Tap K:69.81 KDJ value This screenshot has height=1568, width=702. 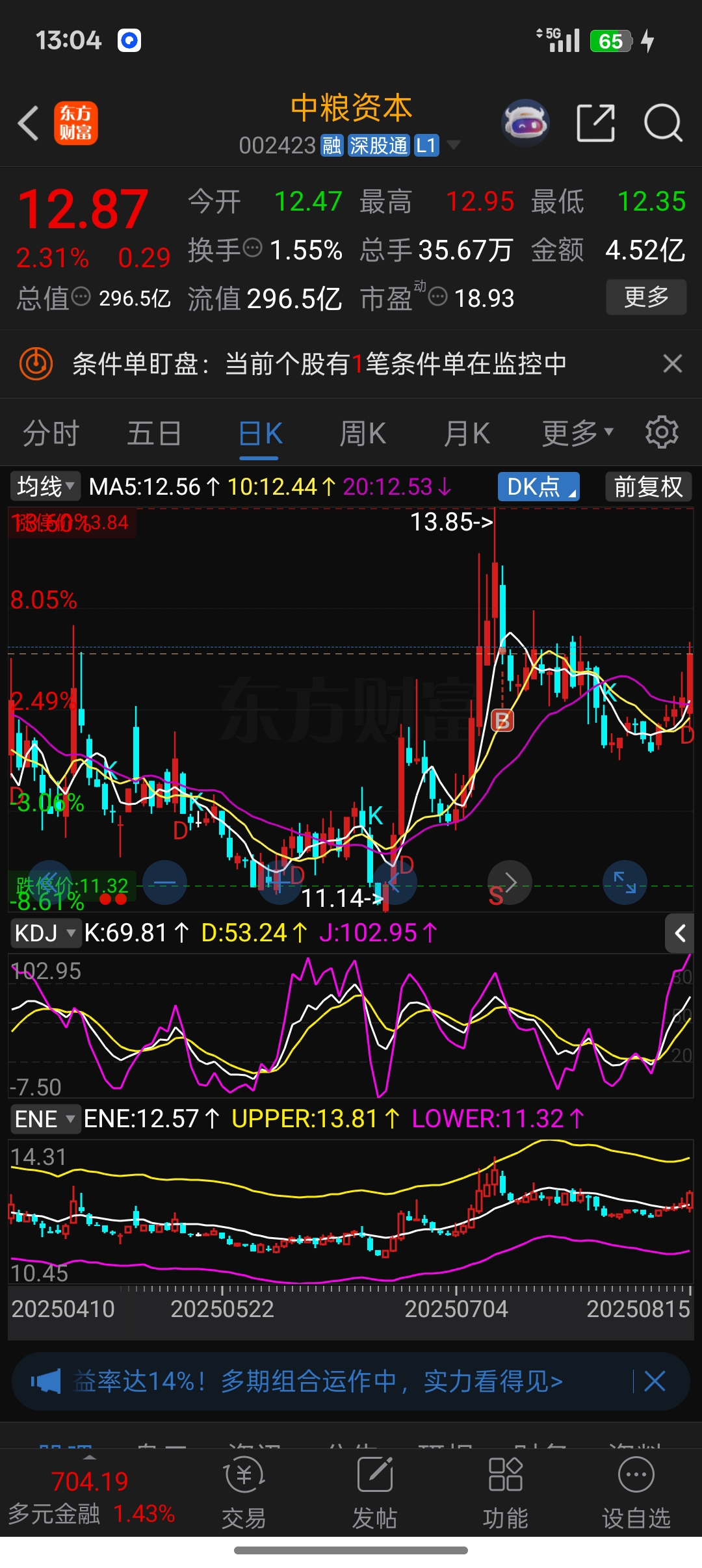point(136,933)
